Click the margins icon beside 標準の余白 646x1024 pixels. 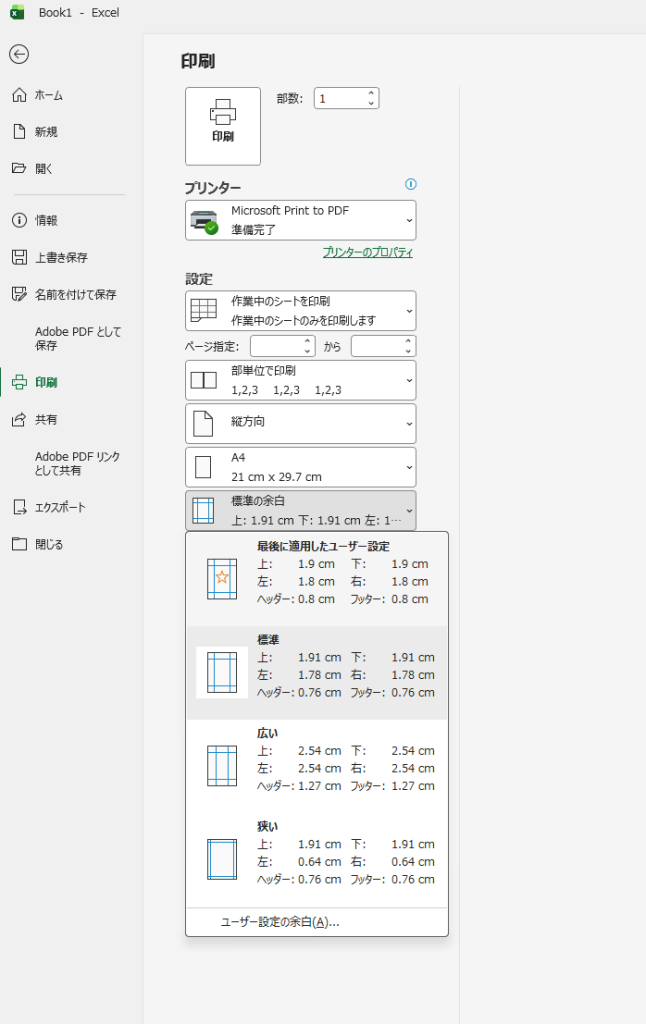[x=203, y=511]
